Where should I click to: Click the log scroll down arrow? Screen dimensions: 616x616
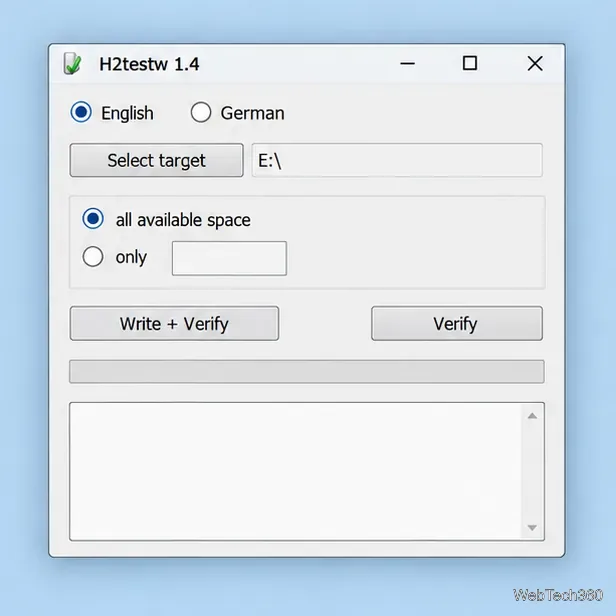point(532,528)
